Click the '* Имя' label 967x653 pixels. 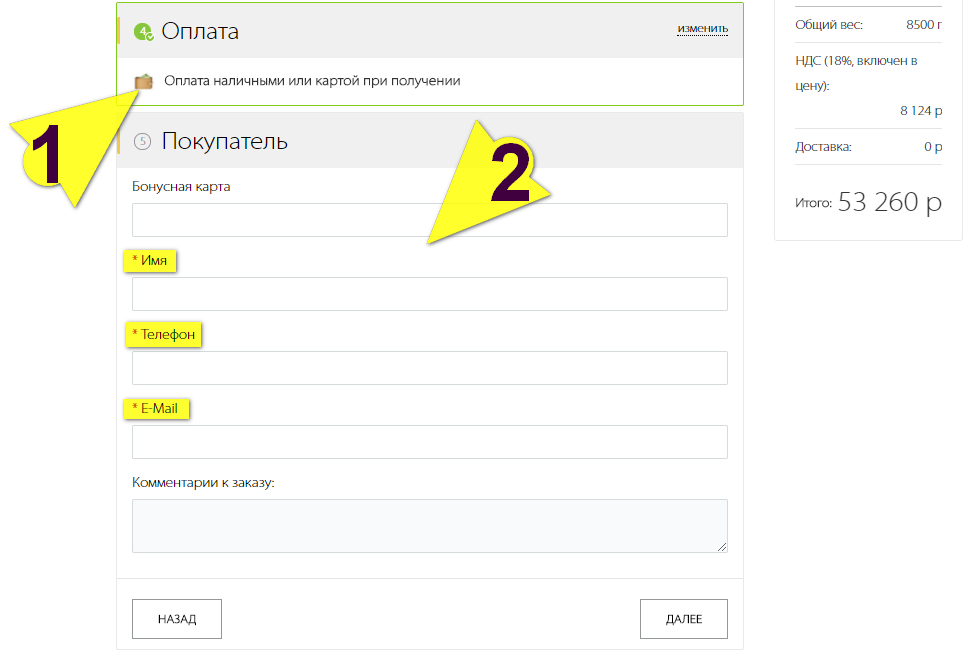coord(150,261)
